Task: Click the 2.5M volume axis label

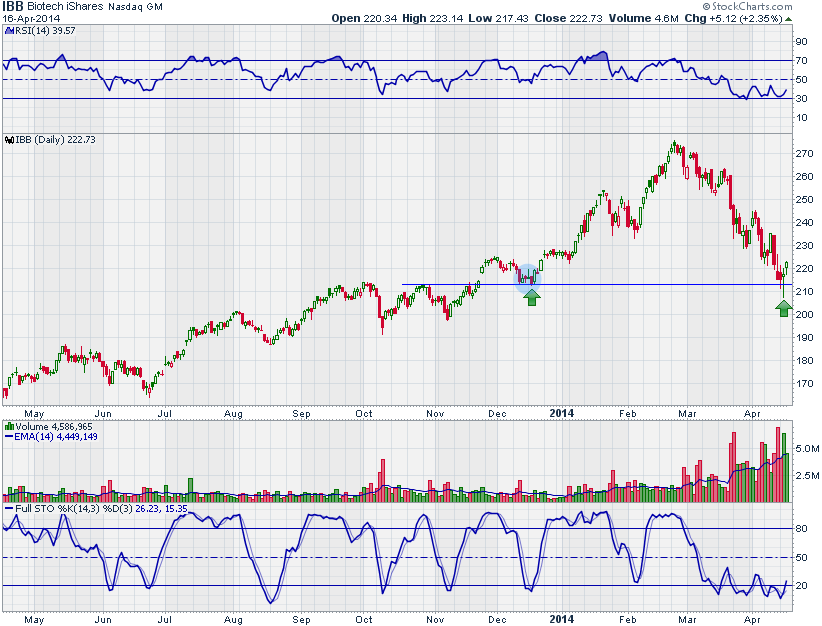Action: click(x=807, y=476)
